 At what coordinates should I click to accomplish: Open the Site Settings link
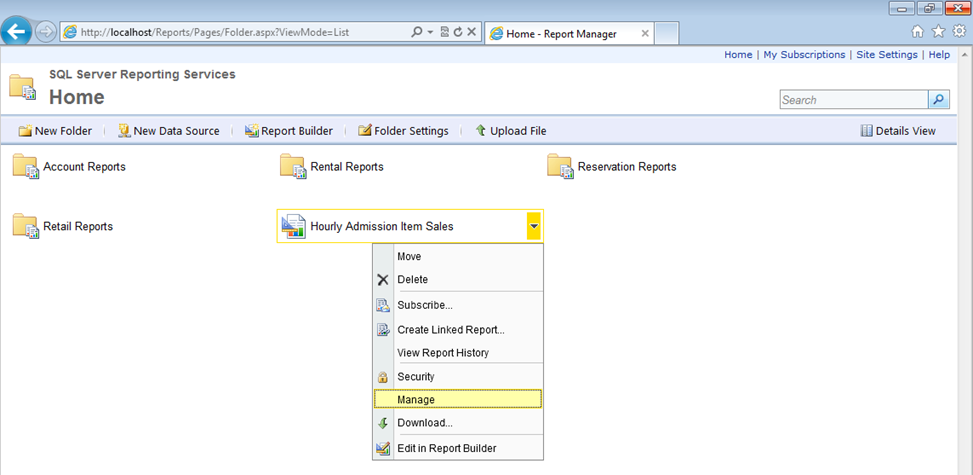[x=887, y=55]
